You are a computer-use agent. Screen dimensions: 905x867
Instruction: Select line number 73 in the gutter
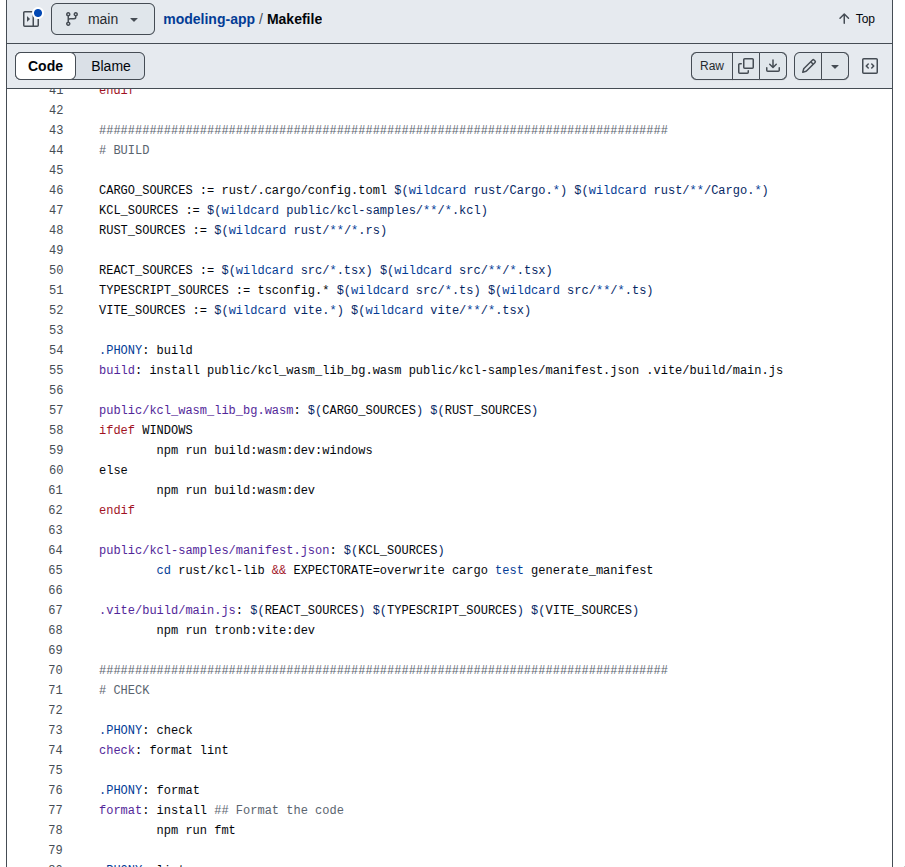pos(55,729)
